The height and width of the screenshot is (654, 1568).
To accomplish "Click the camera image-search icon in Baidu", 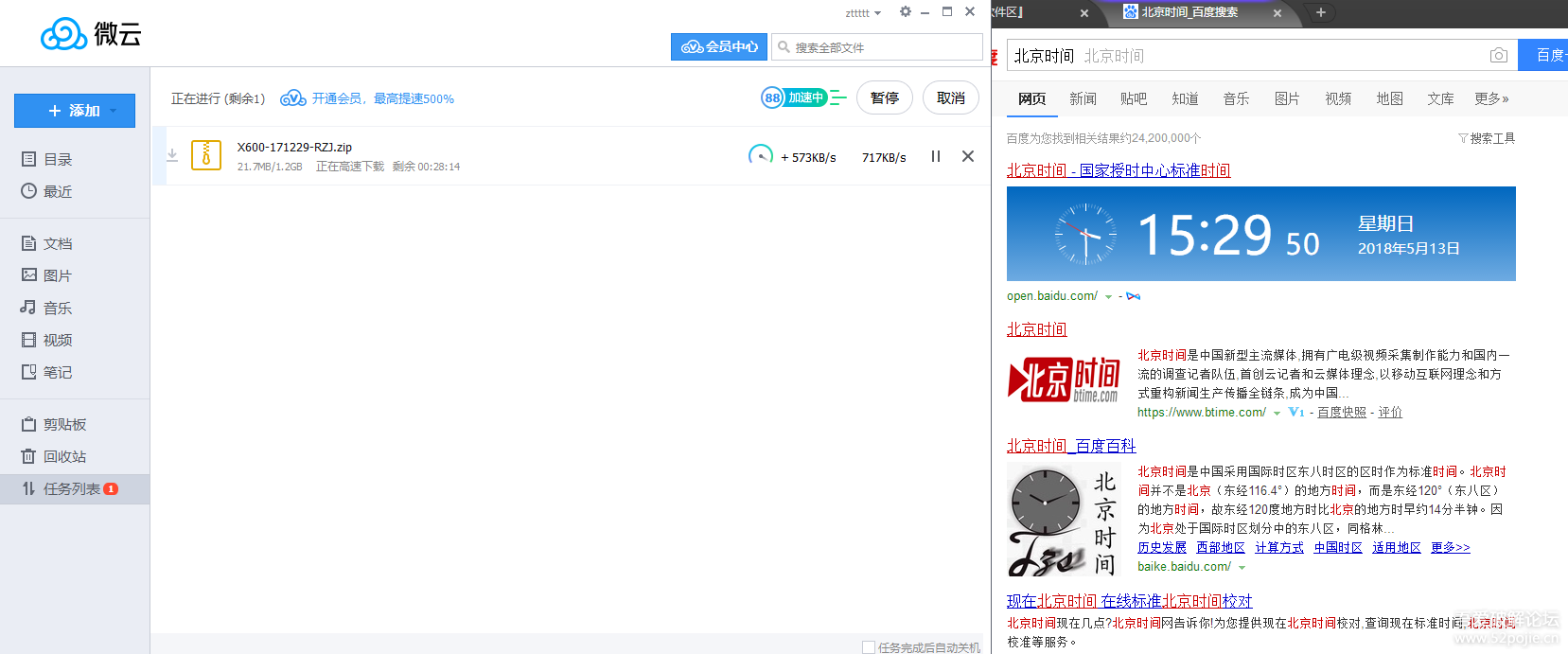I will point(1499,56).
